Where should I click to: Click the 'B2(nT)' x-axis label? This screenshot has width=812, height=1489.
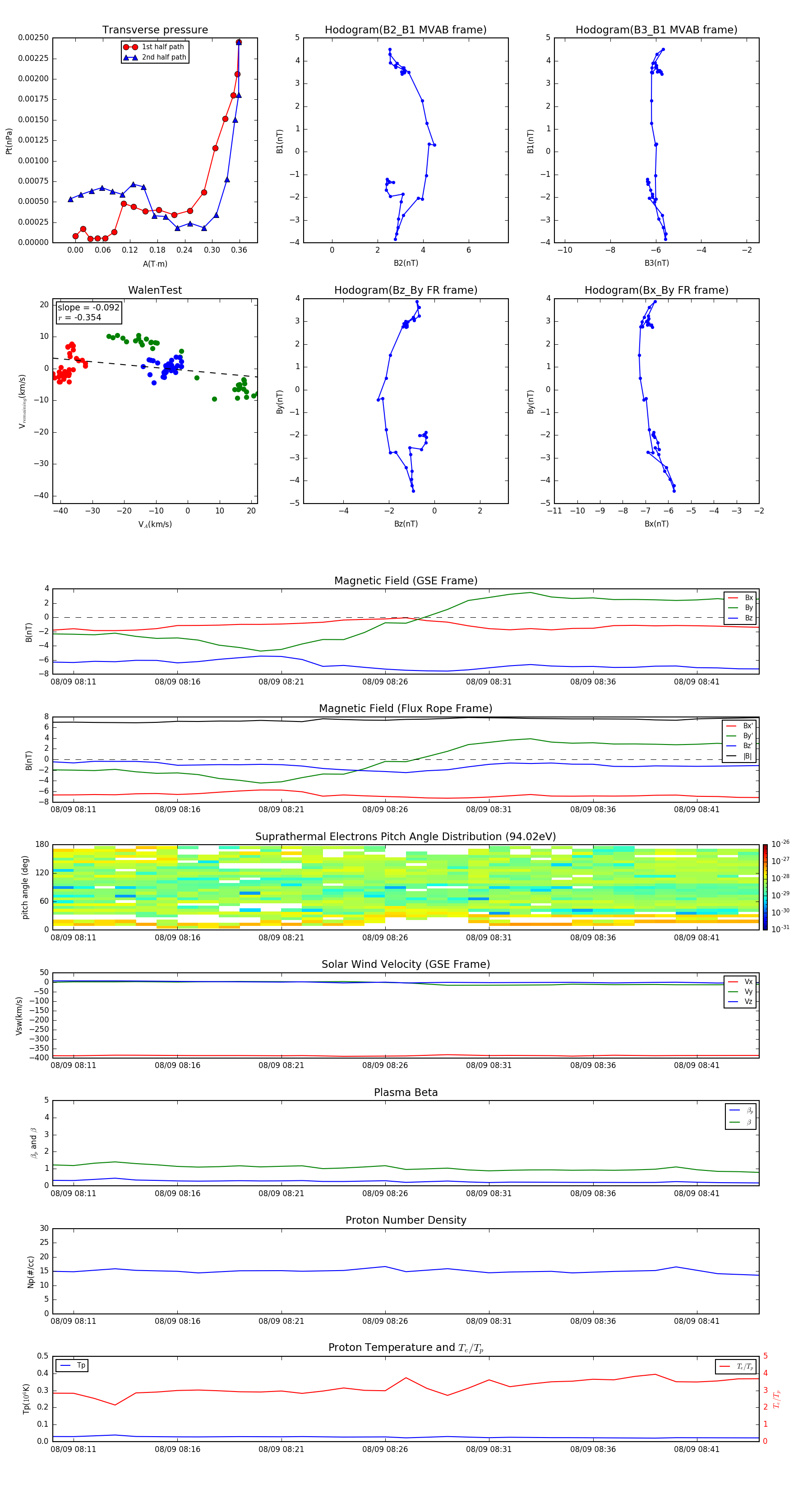(406, 263)
